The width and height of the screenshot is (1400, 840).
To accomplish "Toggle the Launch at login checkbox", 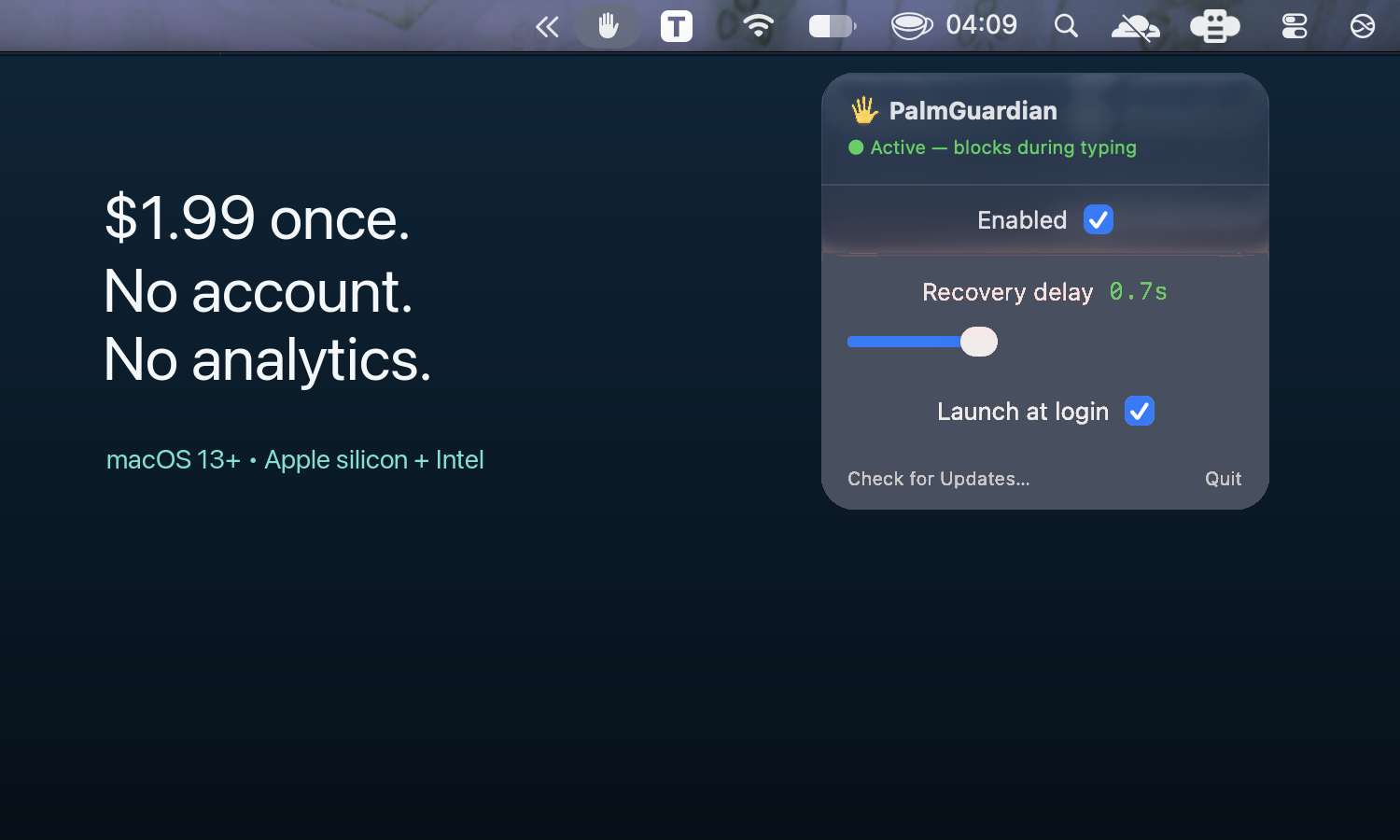I will [1140, 411].
